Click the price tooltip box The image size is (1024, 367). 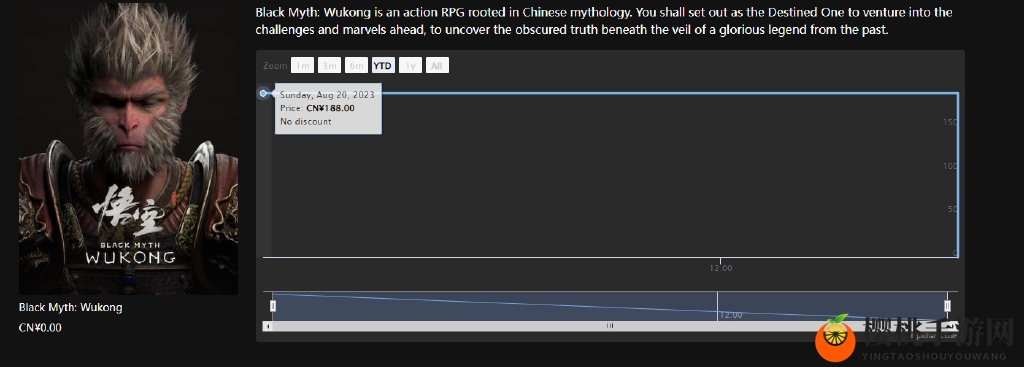(x=328, y=108)
